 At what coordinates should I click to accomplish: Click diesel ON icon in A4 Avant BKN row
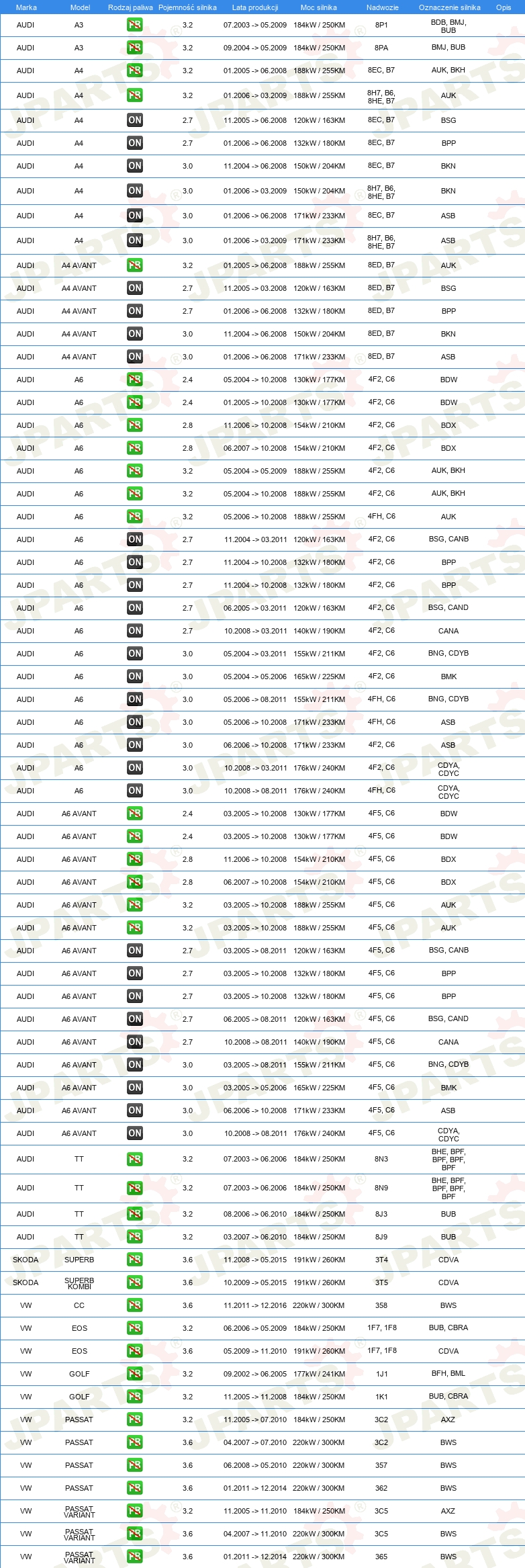click(x=134, y=334)
